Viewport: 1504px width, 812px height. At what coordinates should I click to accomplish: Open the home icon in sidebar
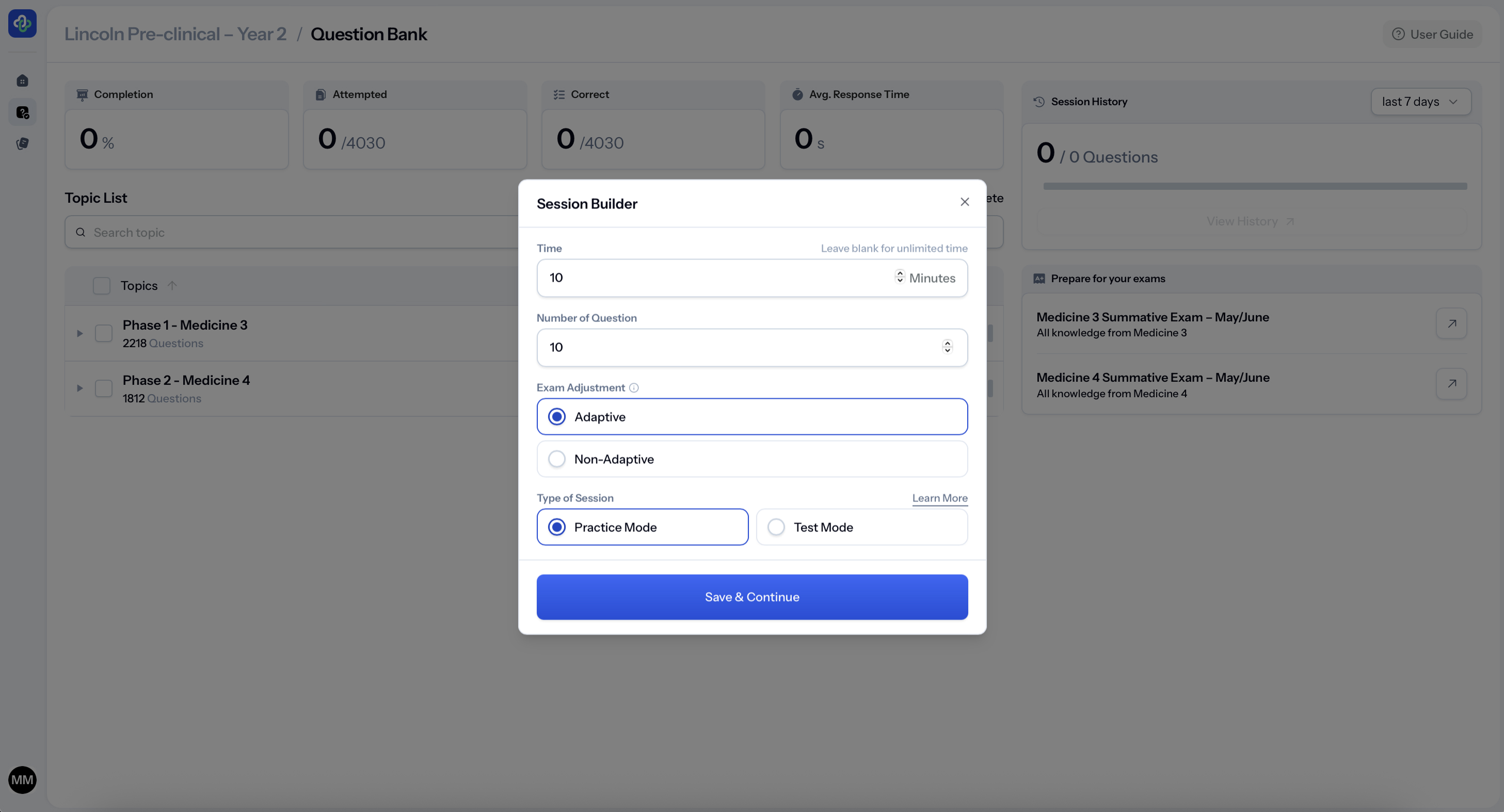(22, 80)
